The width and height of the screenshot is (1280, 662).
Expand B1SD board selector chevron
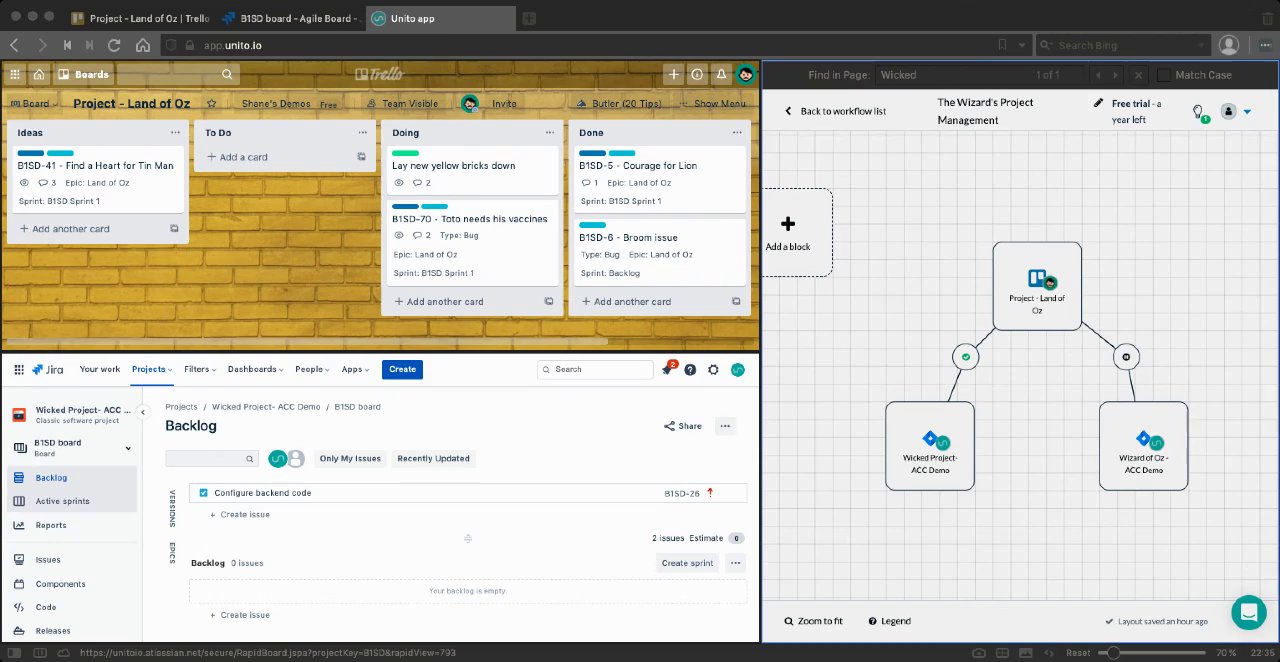(x=128, y=448)
